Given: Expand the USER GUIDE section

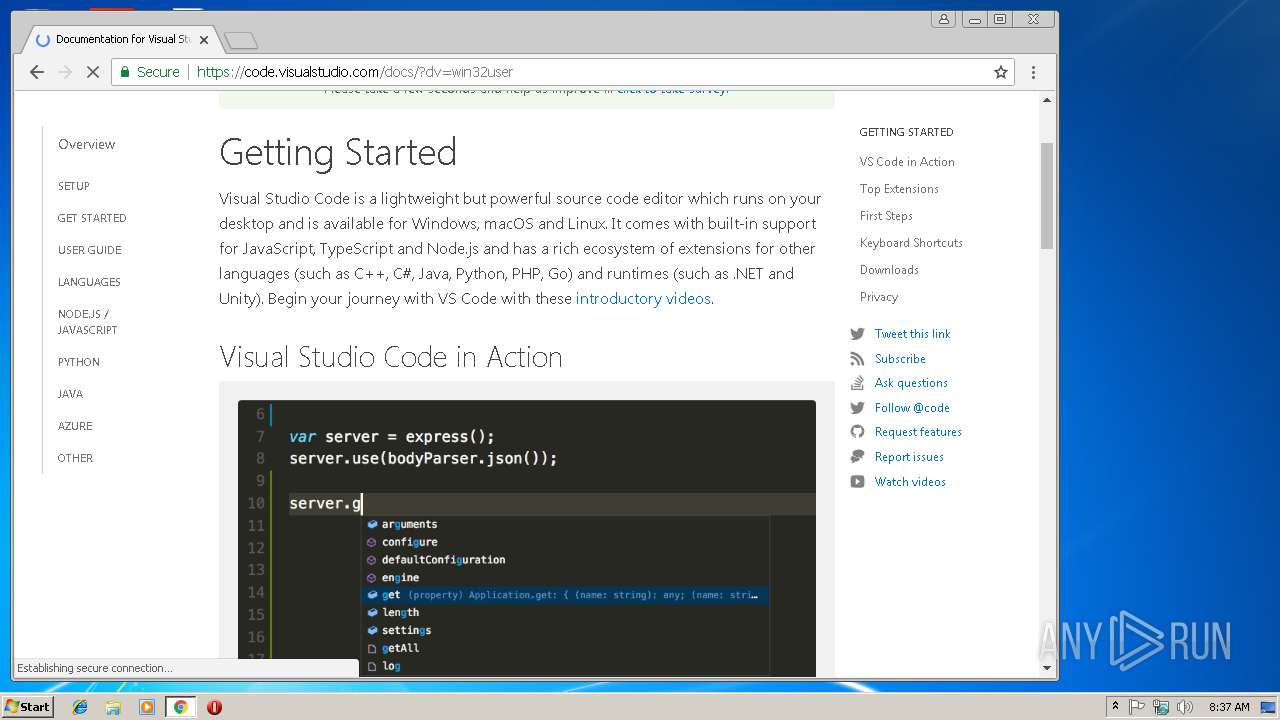Looking at the screenshot, I should [89, 250].
